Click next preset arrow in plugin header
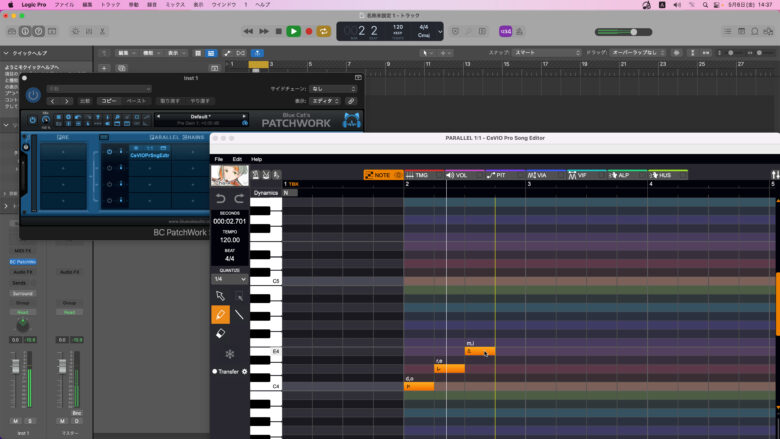 67,101
